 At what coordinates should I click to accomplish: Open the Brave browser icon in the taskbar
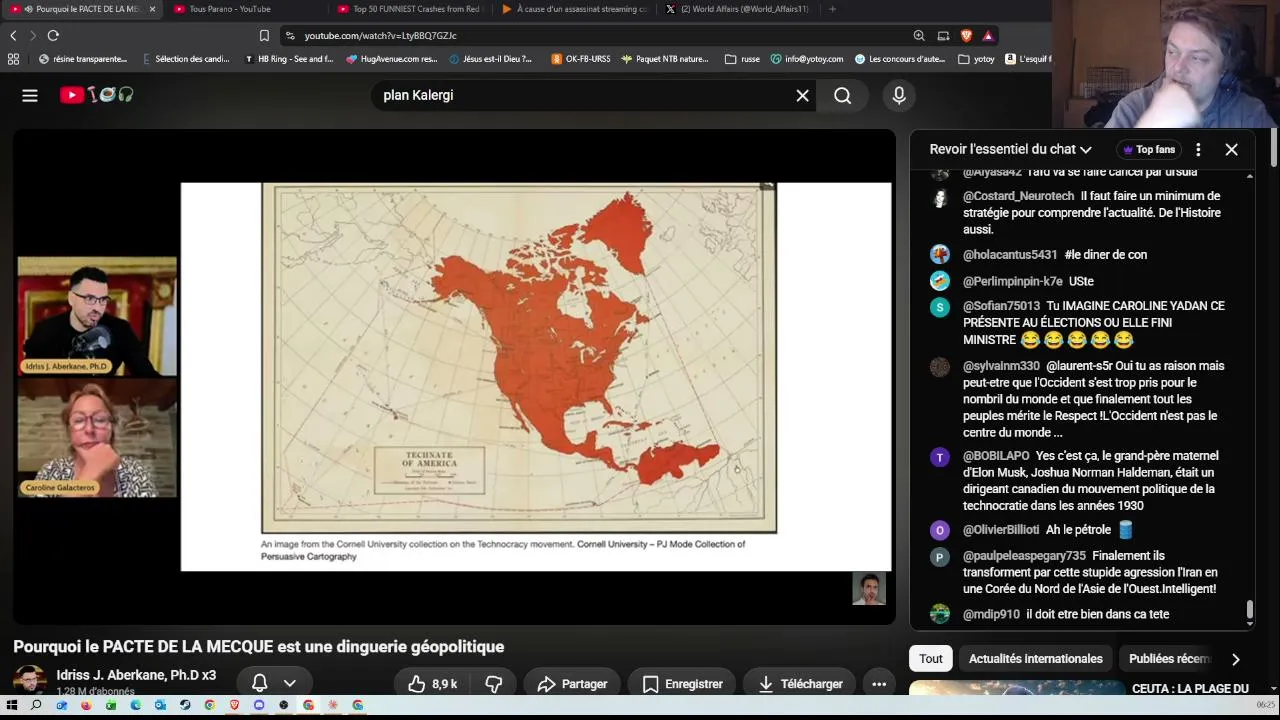pyautogui.click(x=234, y=705)
